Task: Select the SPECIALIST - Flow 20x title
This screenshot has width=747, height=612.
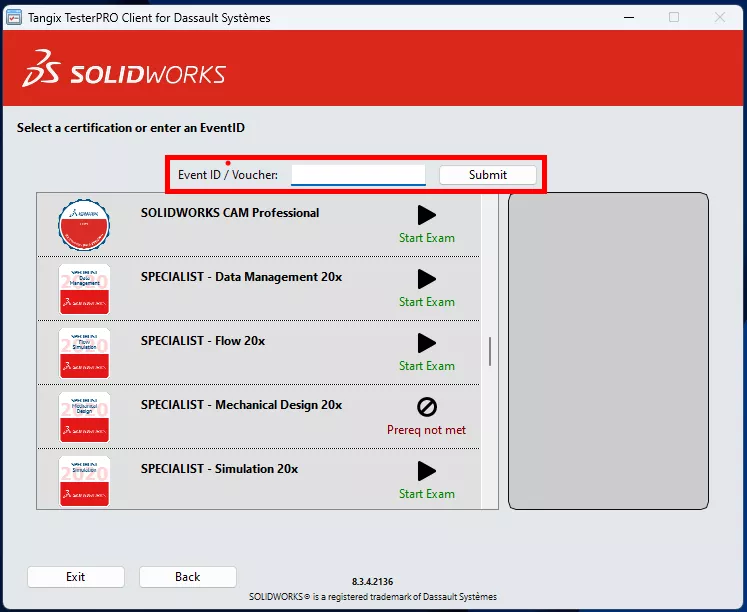Action: [203, 341]
